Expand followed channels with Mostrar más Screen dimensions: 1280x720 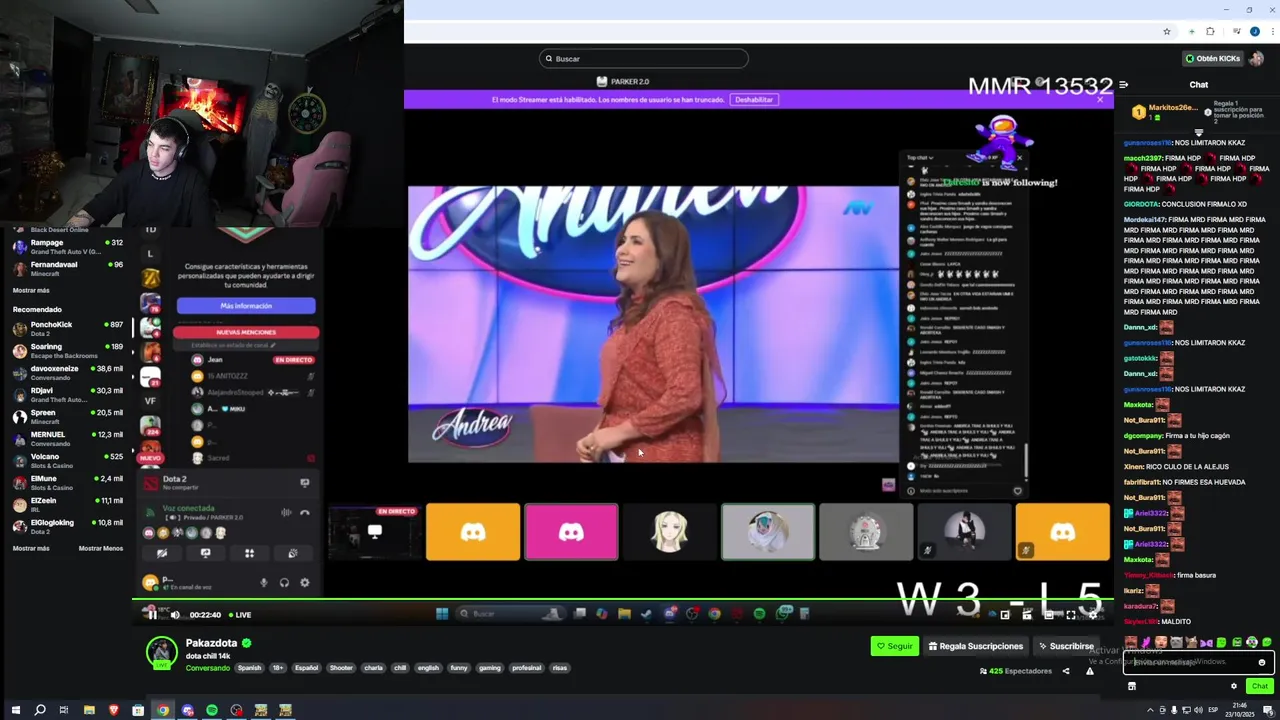pos(31,290)
